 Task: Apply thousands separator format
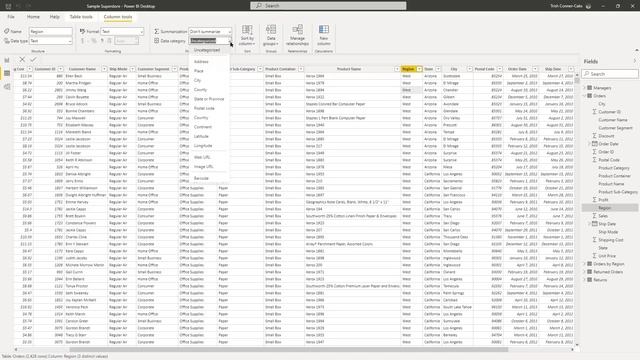[x=102, y=41]
